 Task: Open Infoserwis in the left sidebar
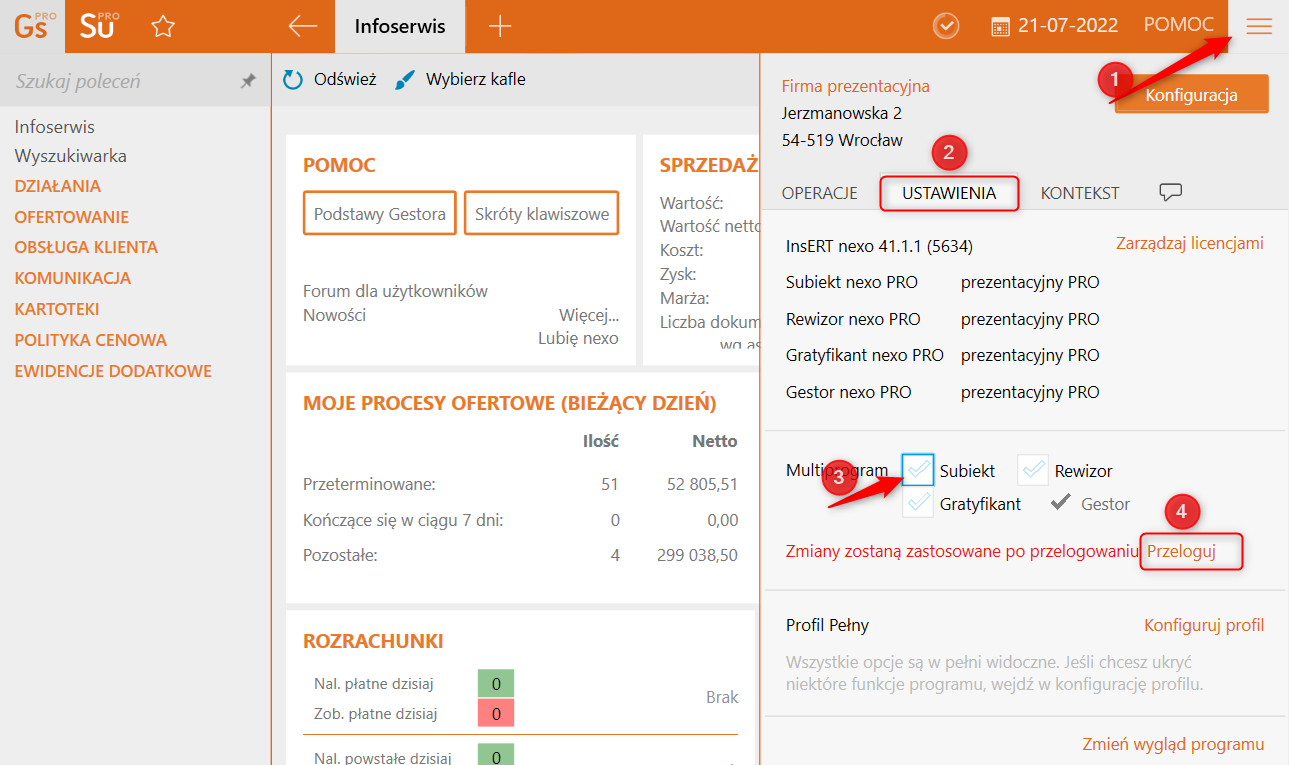pos(55,127)
